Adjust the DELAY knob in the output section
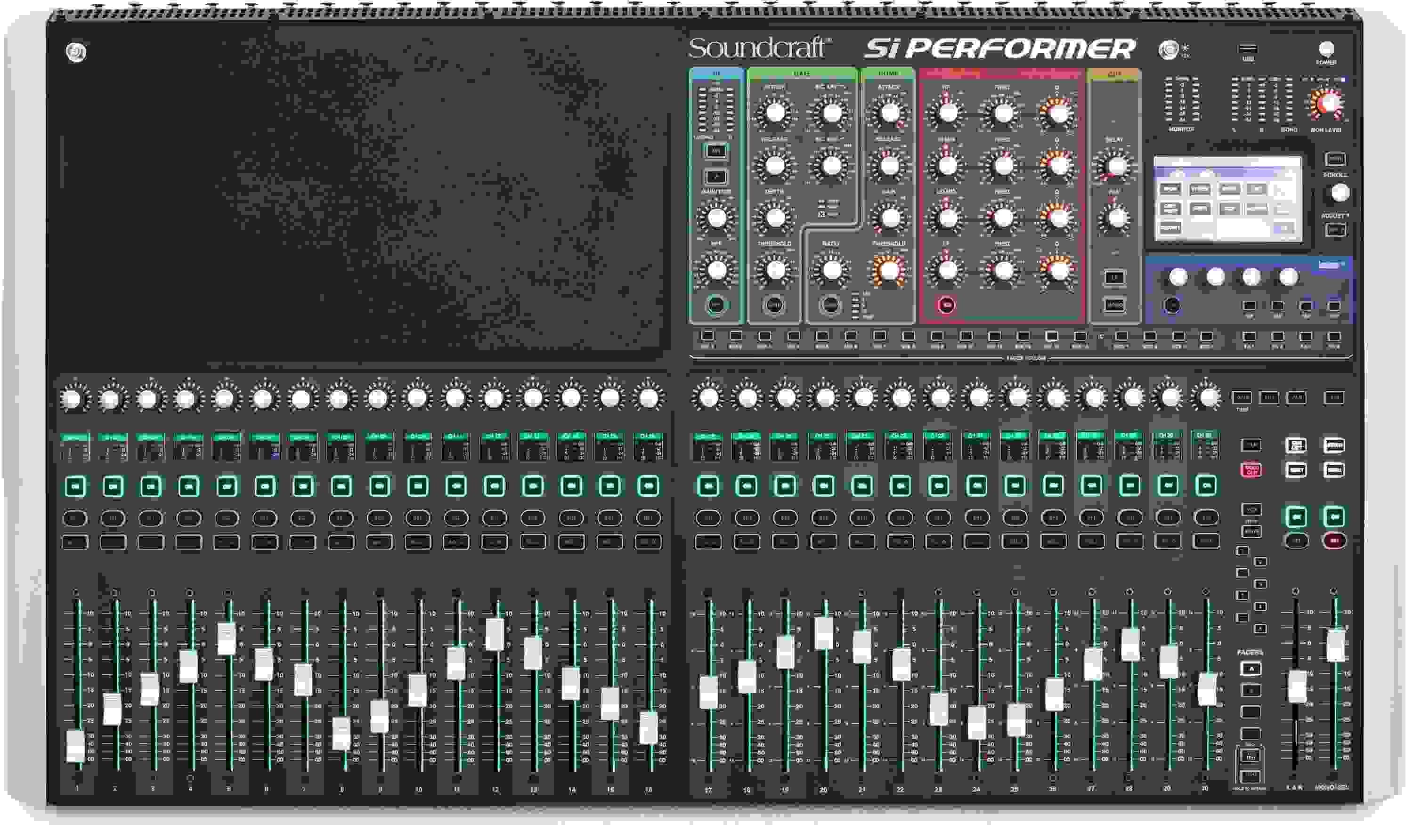Image resolution: width=1413 pixels, height=840 pixels. [1115, 166]
